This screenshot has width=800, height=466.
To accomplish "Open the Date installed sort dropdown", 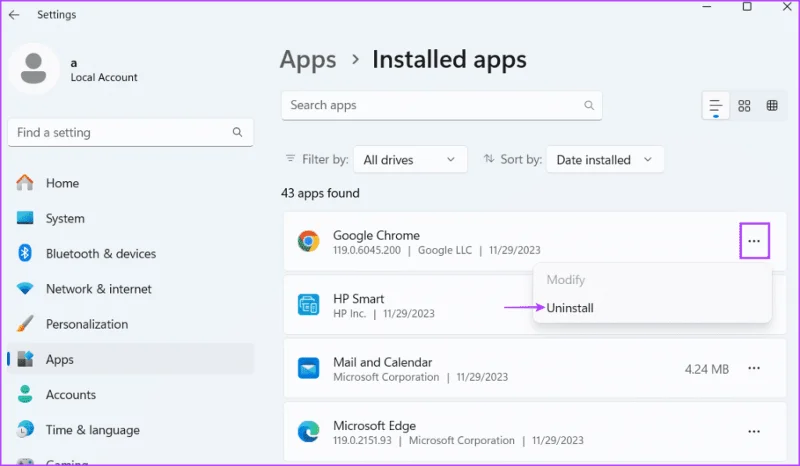I will coord(605,159).
